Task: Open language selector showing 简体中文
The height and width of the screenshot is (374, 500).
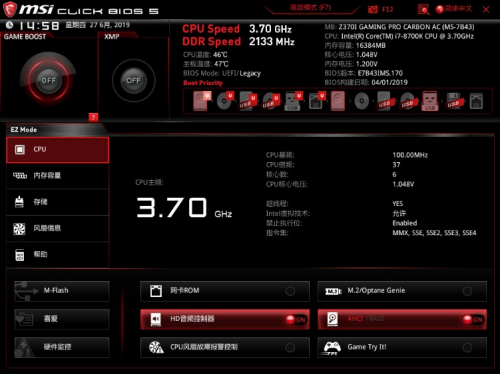Action: click(x=454, y=9)
